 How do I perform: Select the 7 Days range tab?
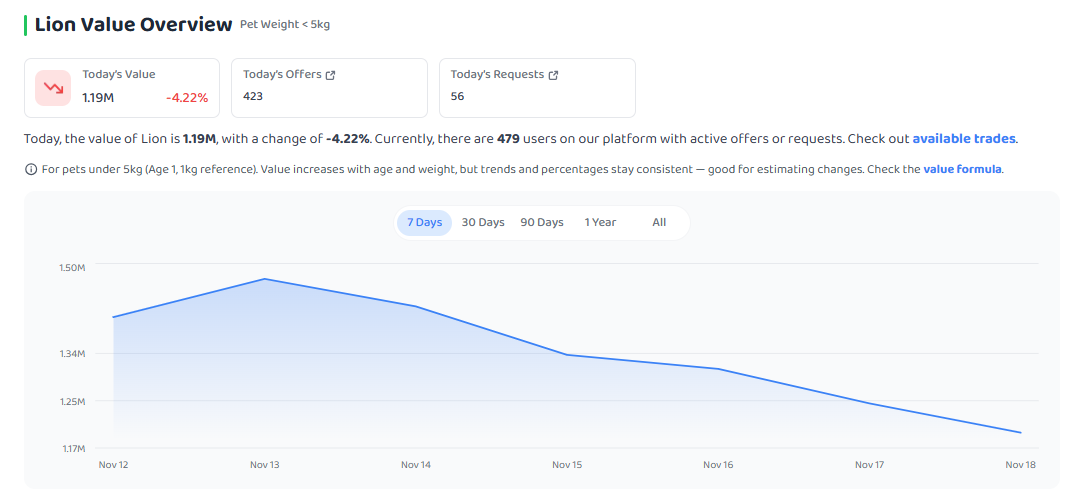click(424, 223)
